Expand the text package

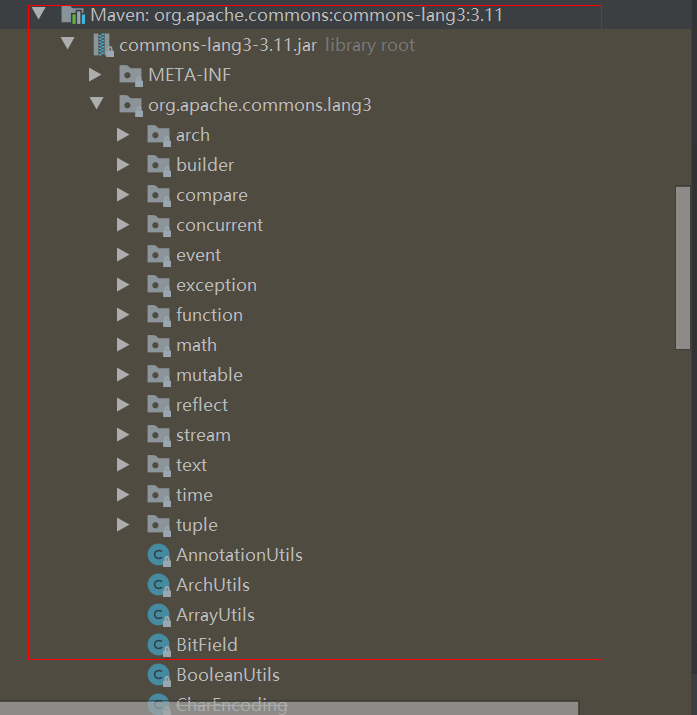point(123,465)
